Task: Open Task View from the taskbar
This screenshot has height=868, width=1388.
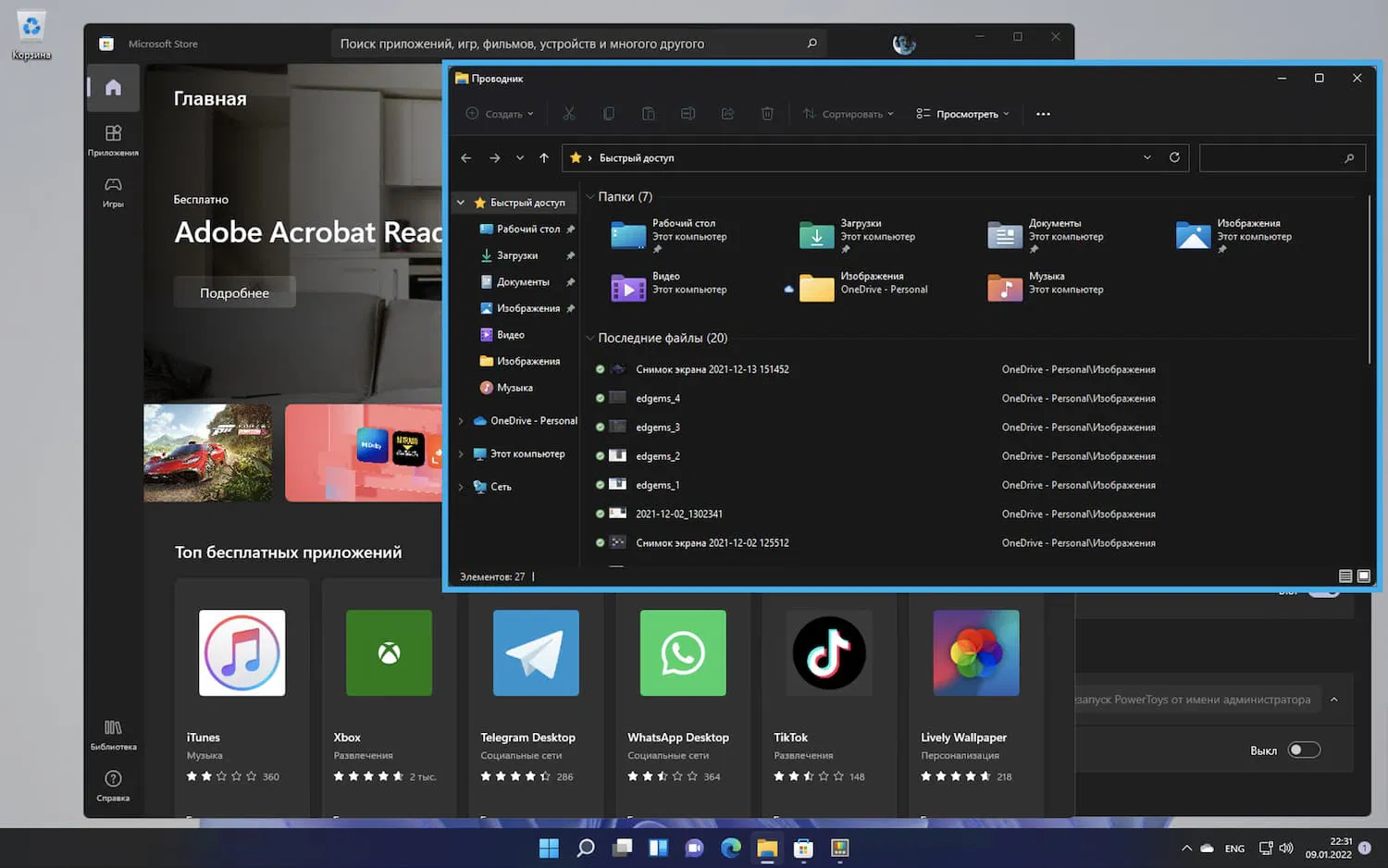Action: coord(622,848)
